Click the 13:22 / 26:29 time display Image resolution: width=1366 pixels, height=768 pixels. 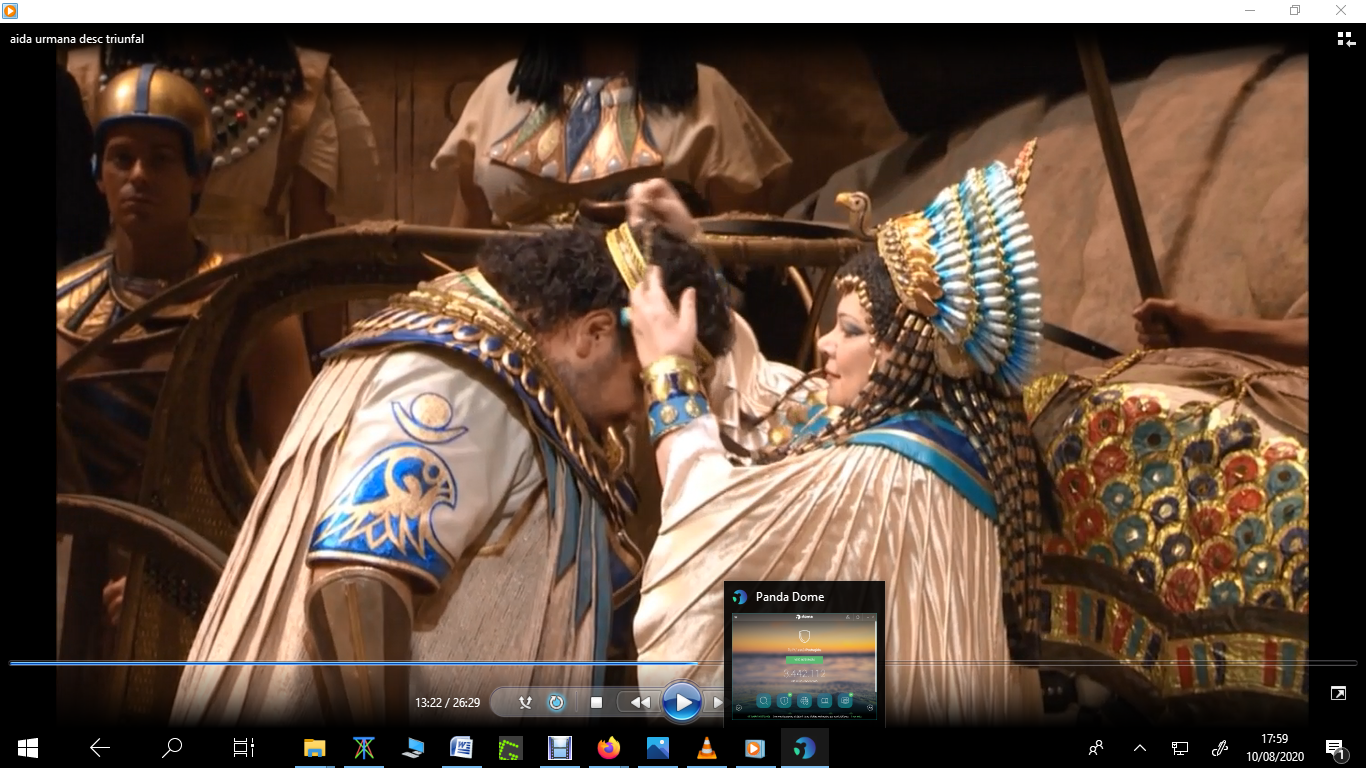point(447,702)
